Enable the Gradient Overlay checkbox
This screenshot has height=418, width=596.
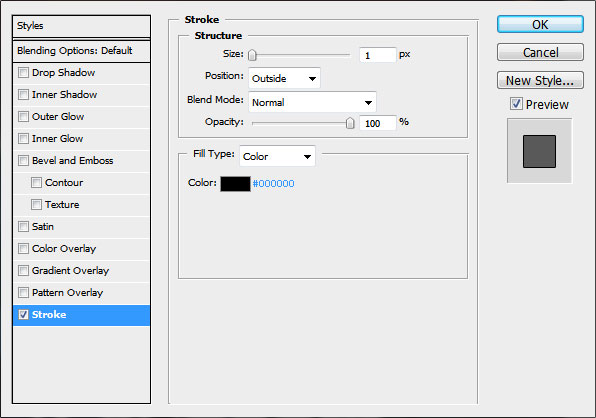coord(23,271)
